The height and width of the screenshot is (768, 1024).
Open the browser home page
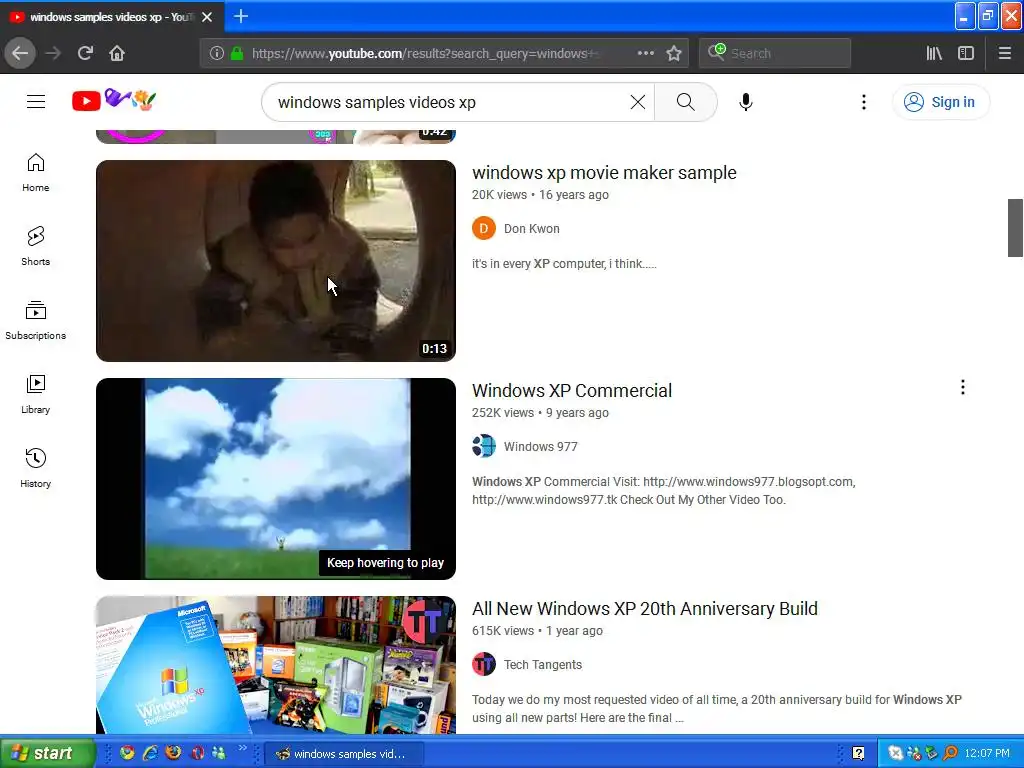pos(117,53)
